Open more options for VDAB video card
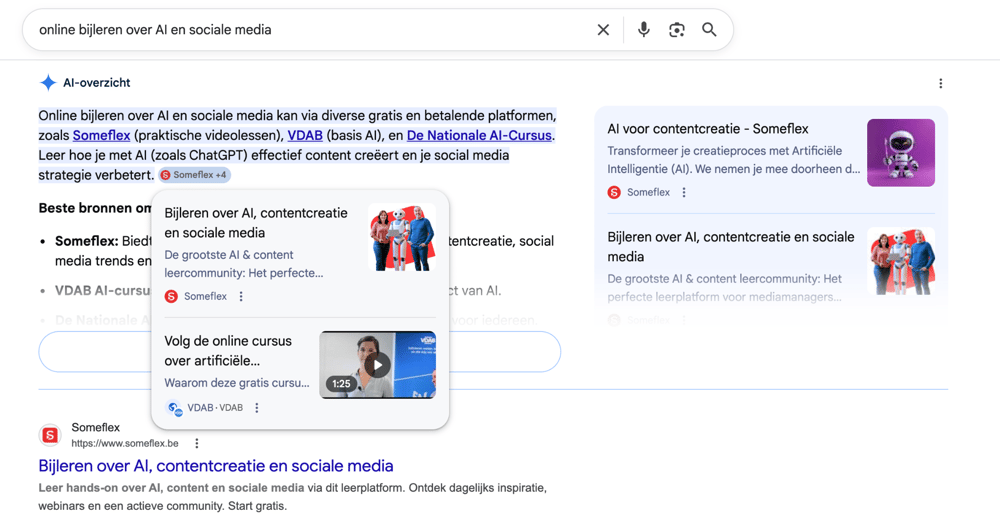 (x=257, y=408)
